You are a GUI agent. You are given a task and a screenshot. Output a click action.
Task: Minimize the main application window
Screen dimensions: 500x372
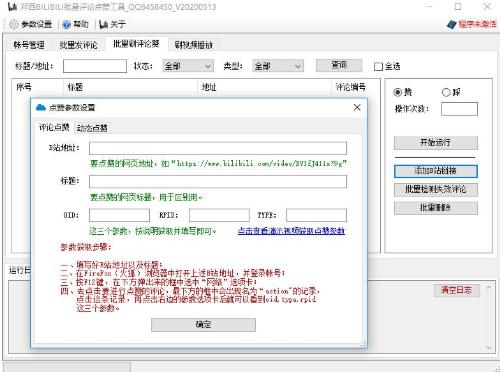(429, 7)
